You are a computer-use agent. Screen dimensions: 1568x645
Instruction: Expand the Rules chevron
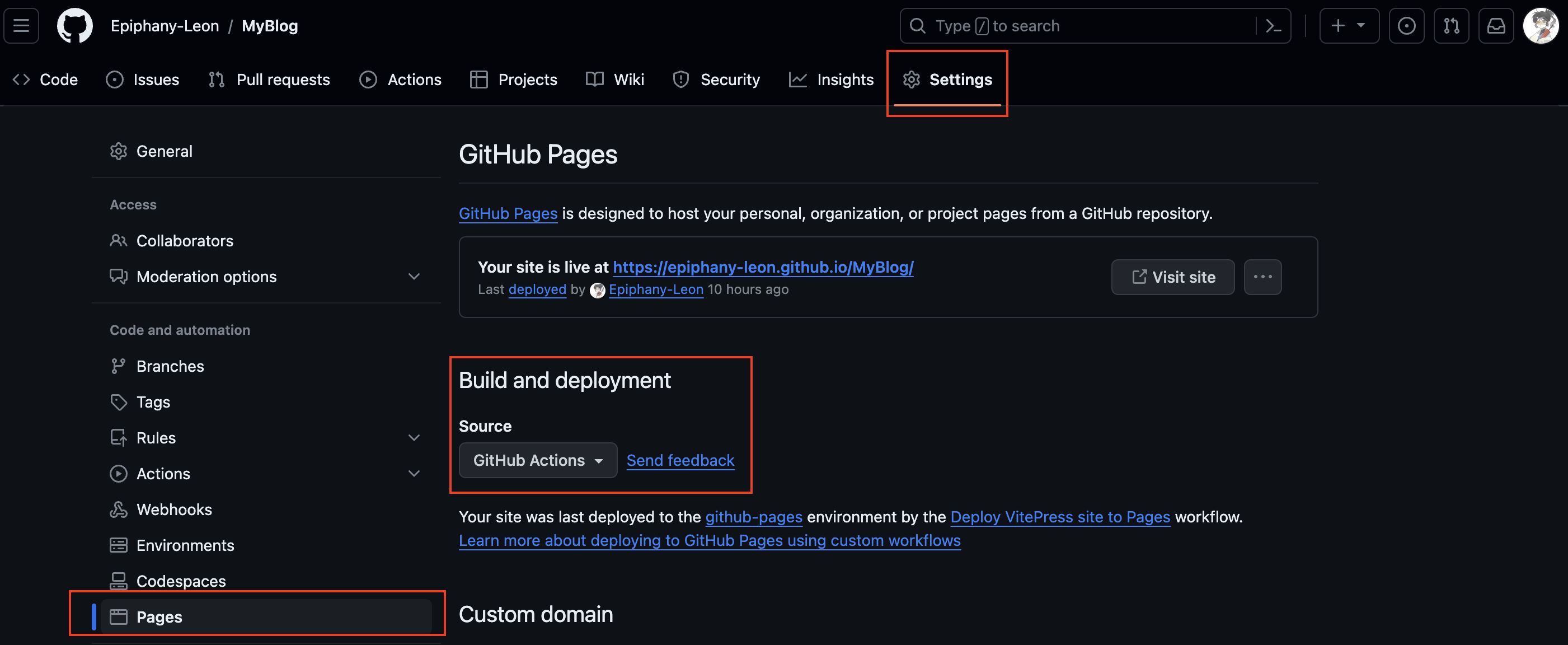[414, 438]
